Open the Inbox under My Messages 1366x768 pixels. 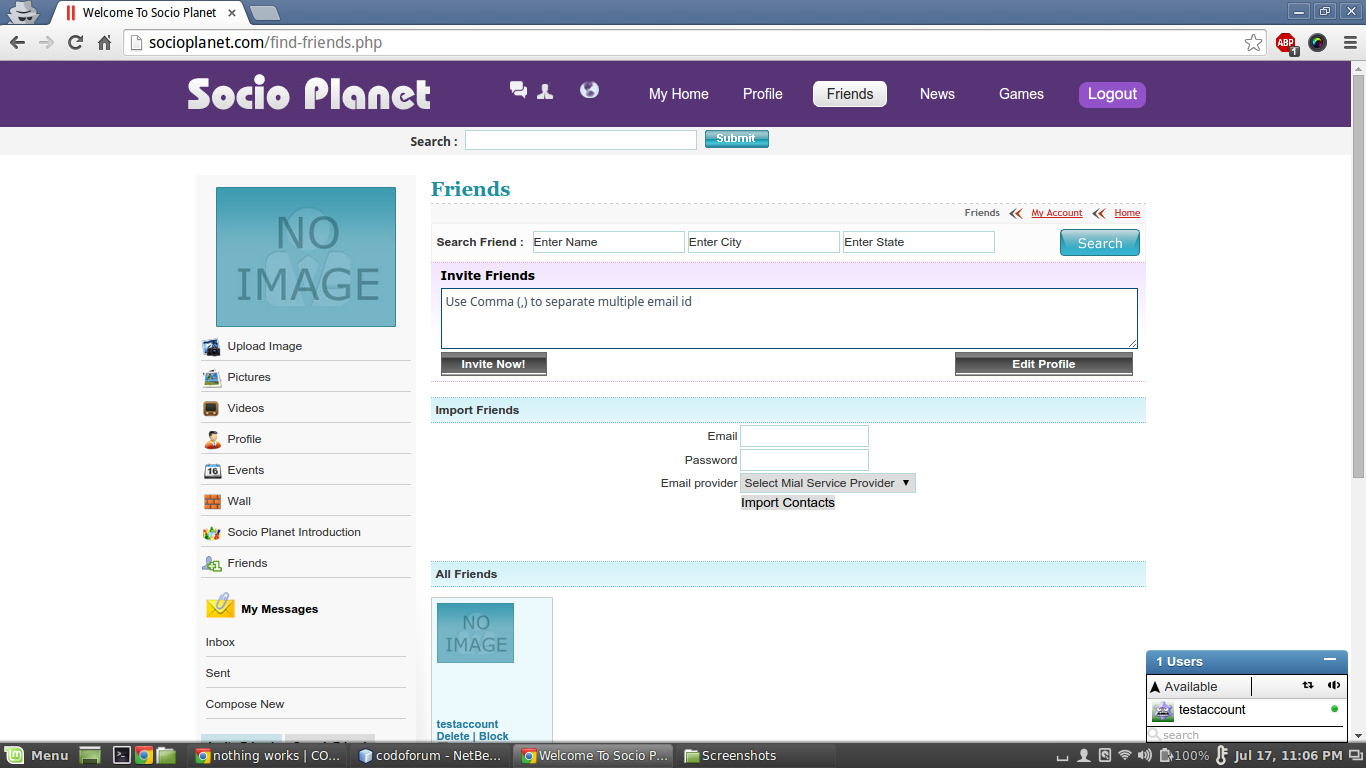(221, 642)
